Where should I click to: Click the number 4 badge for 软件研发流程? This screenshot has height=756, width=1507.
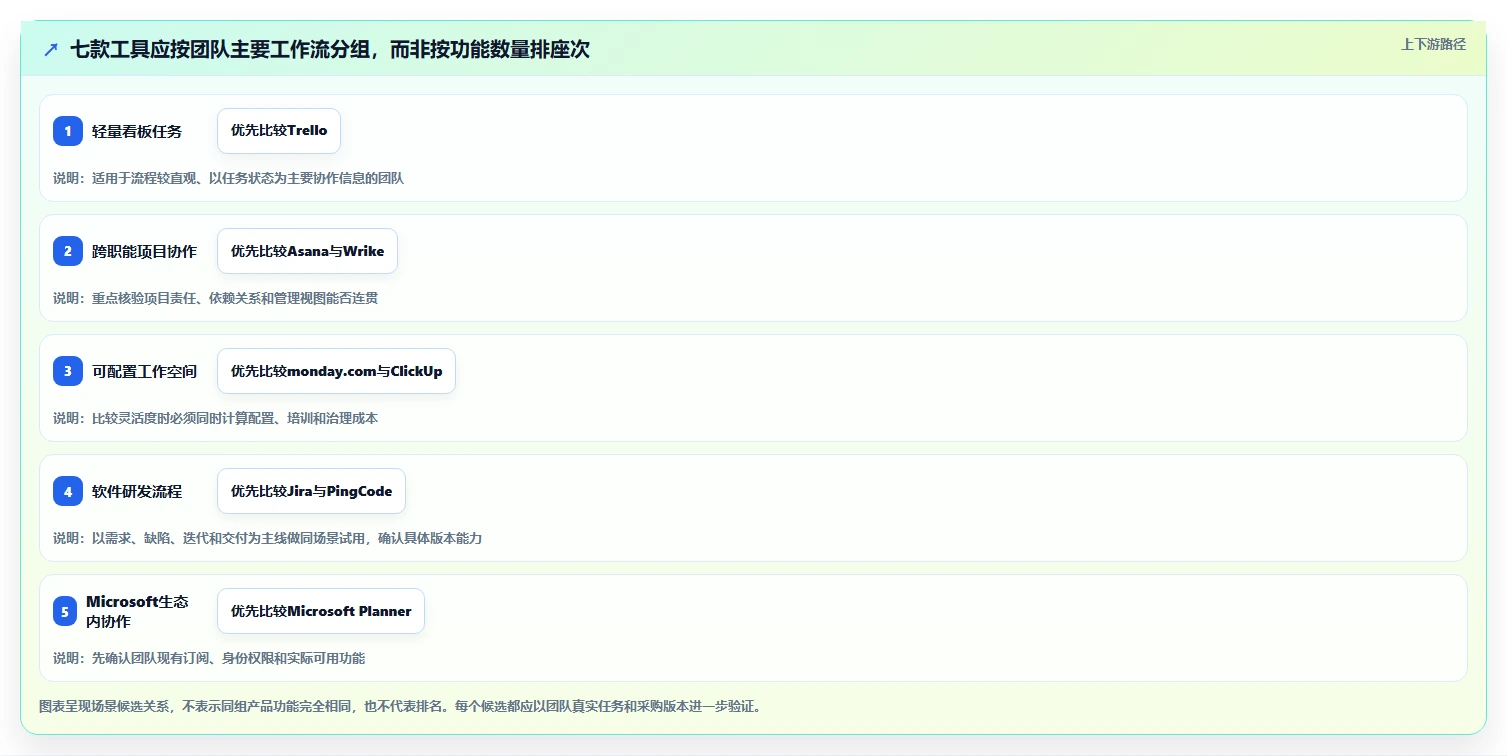point(68,491)
